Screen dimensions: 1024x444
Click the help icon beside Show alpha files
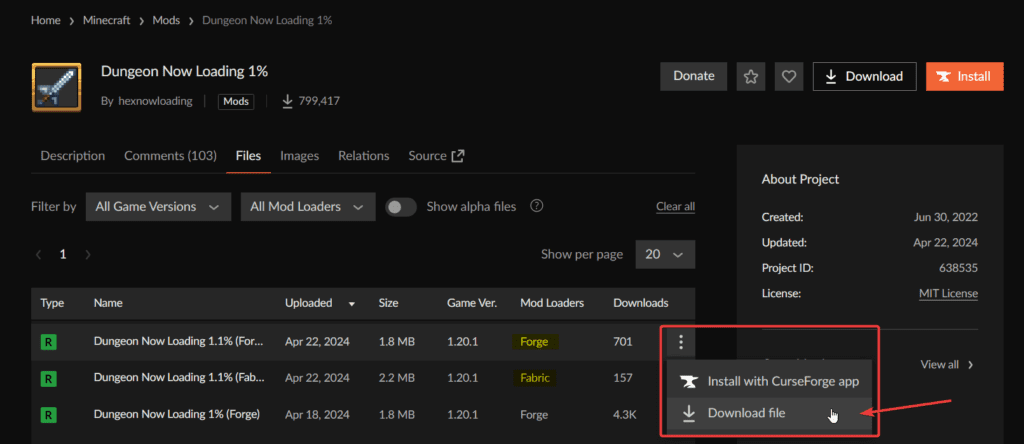[537, 206]
